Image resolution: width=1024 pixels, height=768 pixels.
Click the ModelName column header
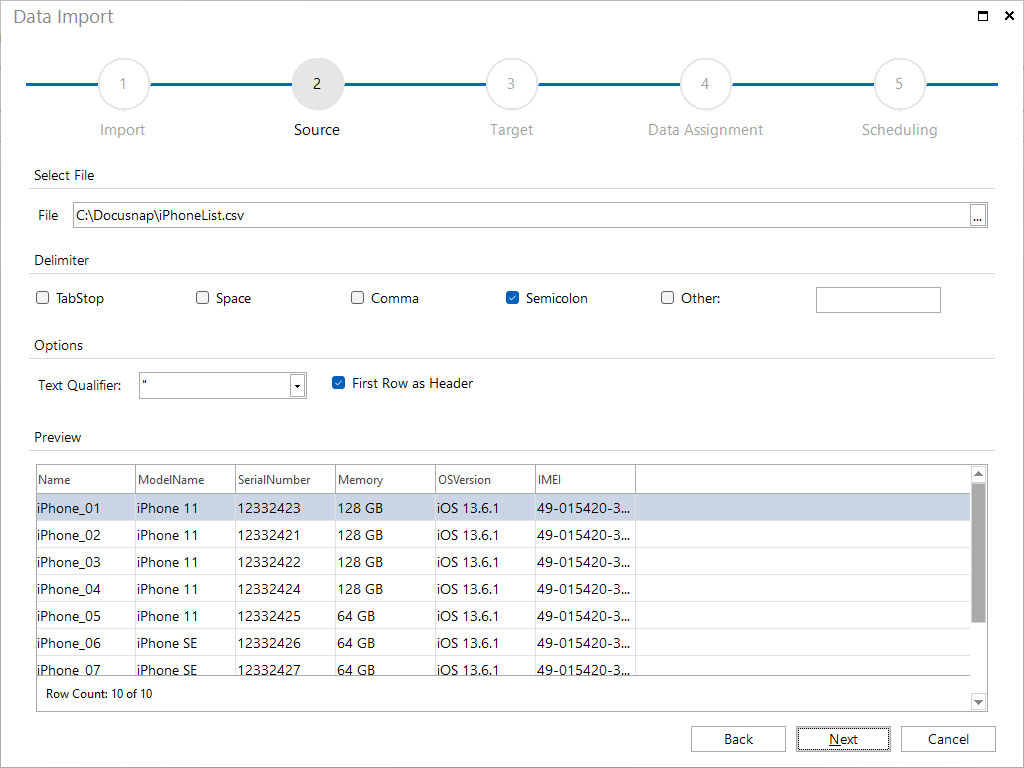coord(185,479)
